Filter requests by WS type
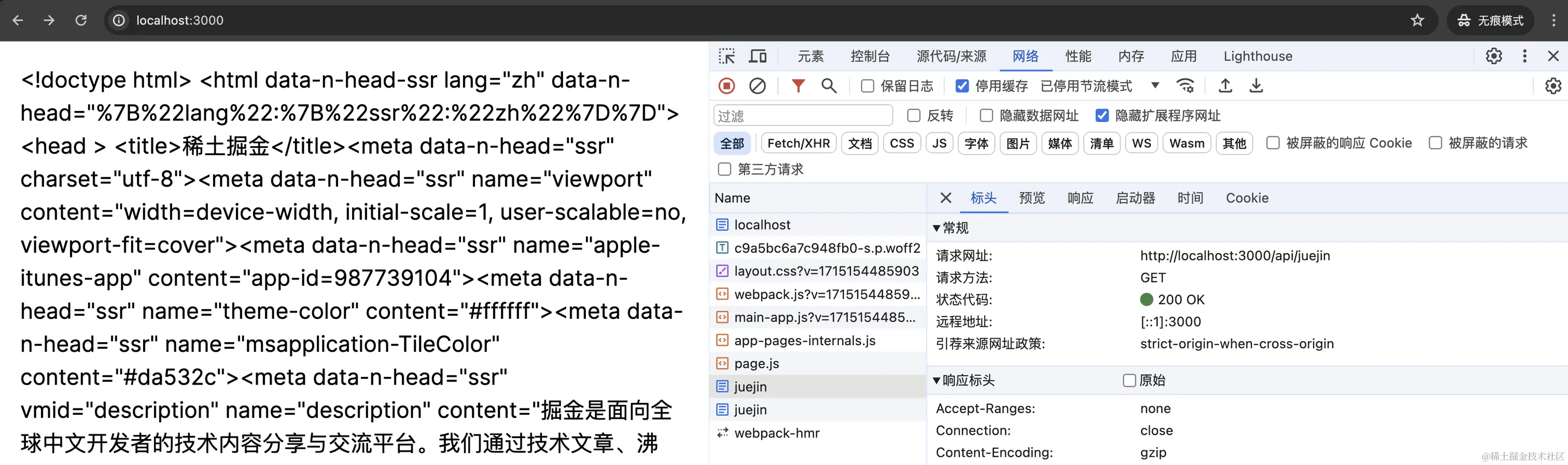The image size is (1568, 465). [1141, 143]
